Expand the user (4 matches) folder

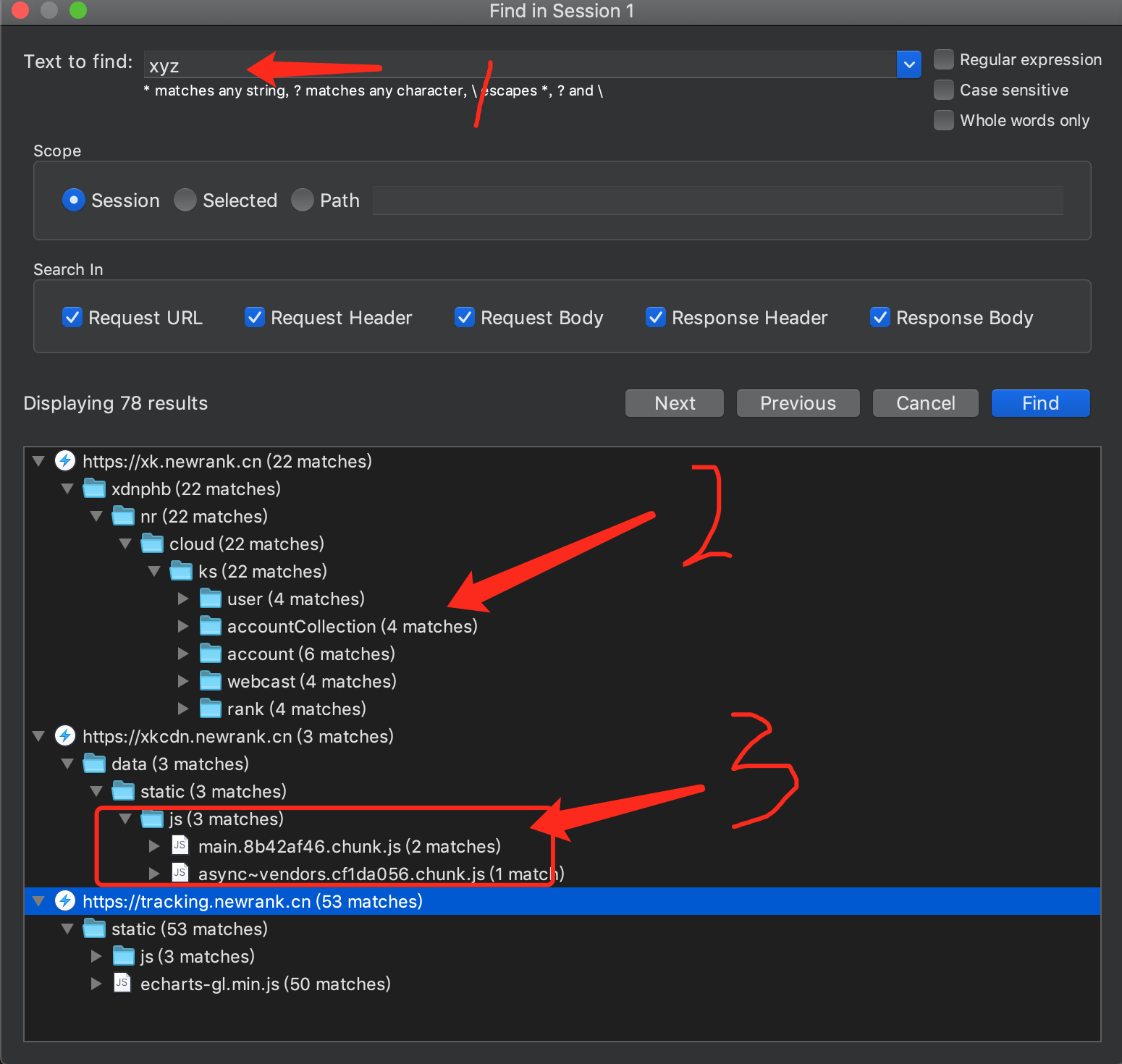[x=183, y=598]
